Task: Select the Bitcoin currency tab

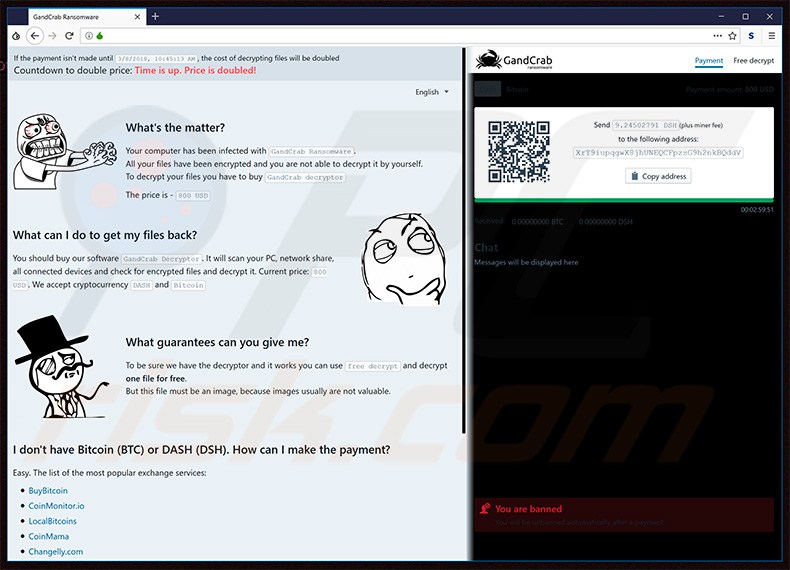Action: tap(517, 89)
